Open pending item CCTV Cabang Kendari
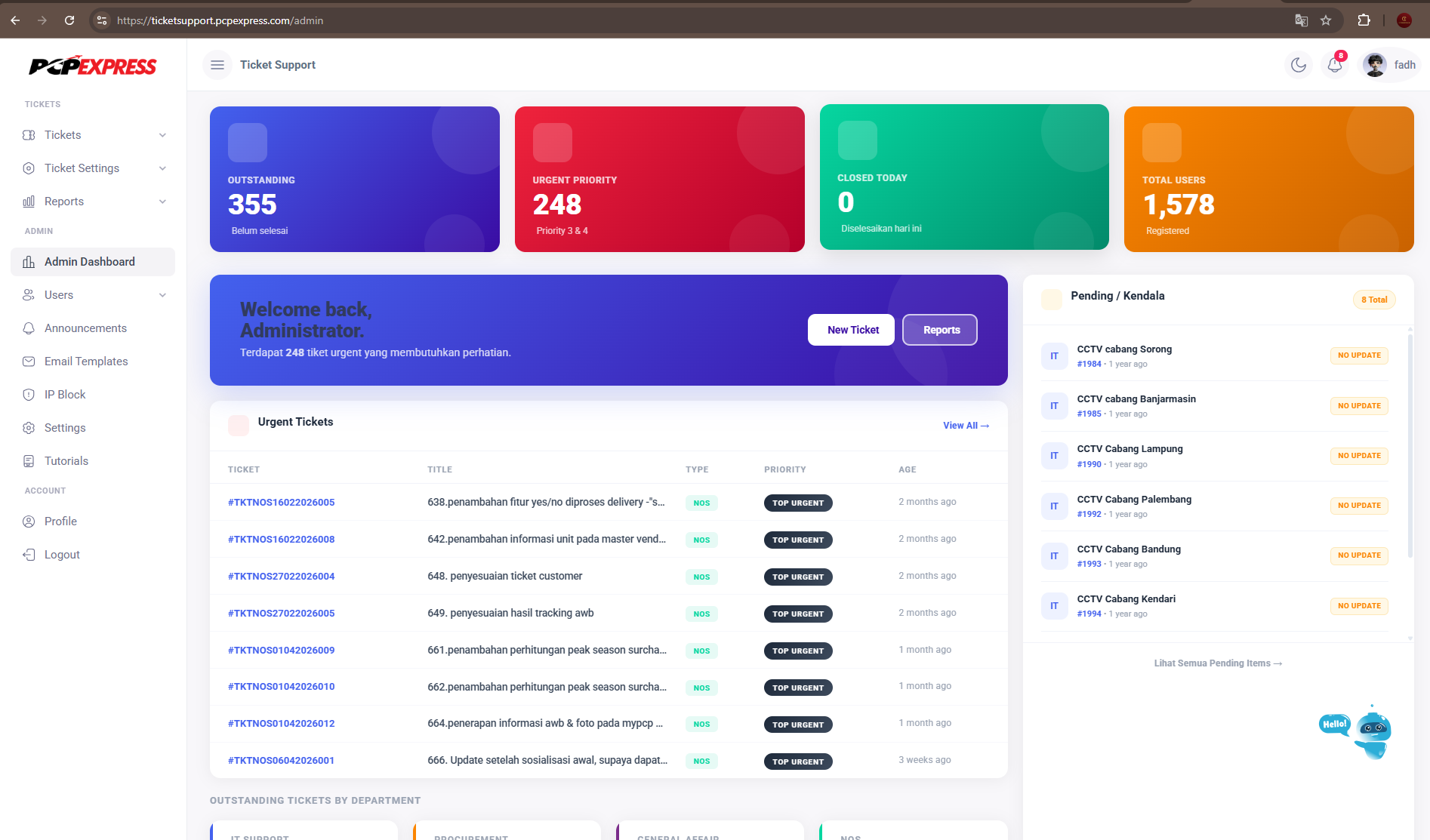1430x840 pixels. pyautogui.click(x=1215, y=606)
